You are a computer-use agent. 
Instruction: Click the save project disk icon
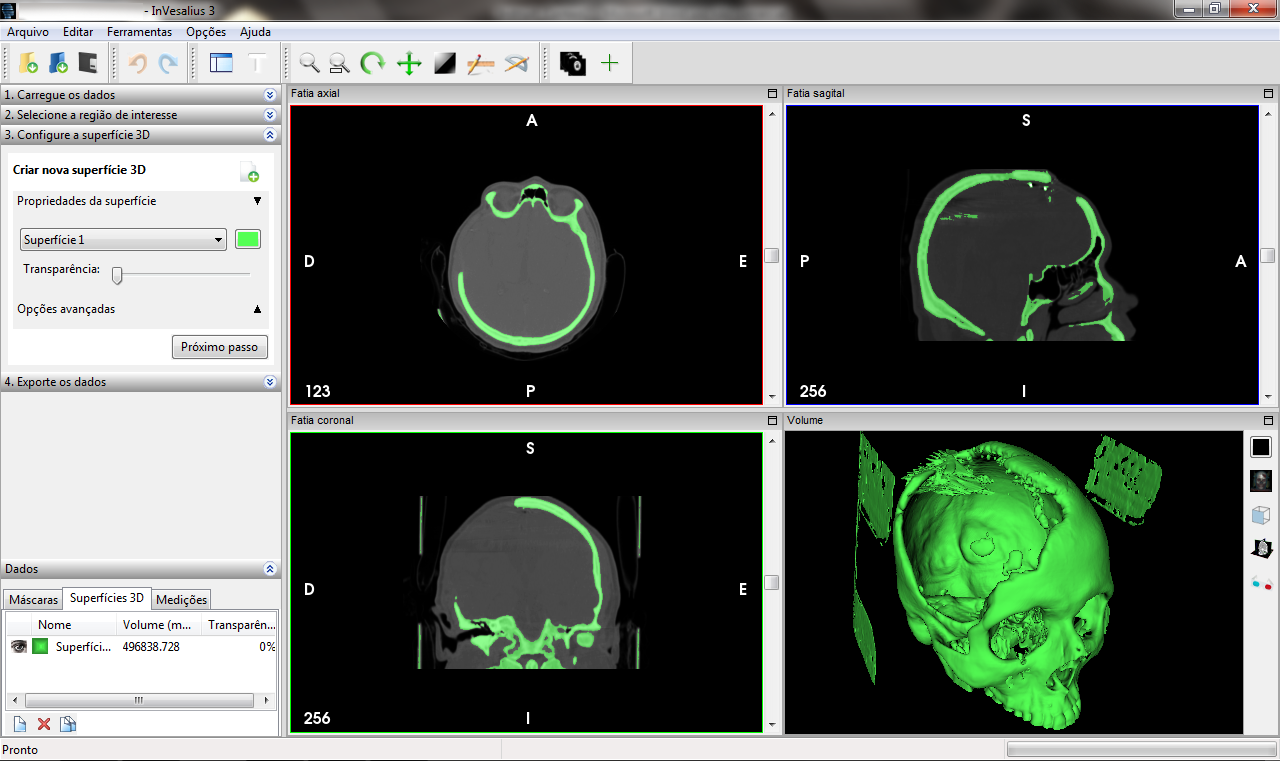(x=88, y=63)
